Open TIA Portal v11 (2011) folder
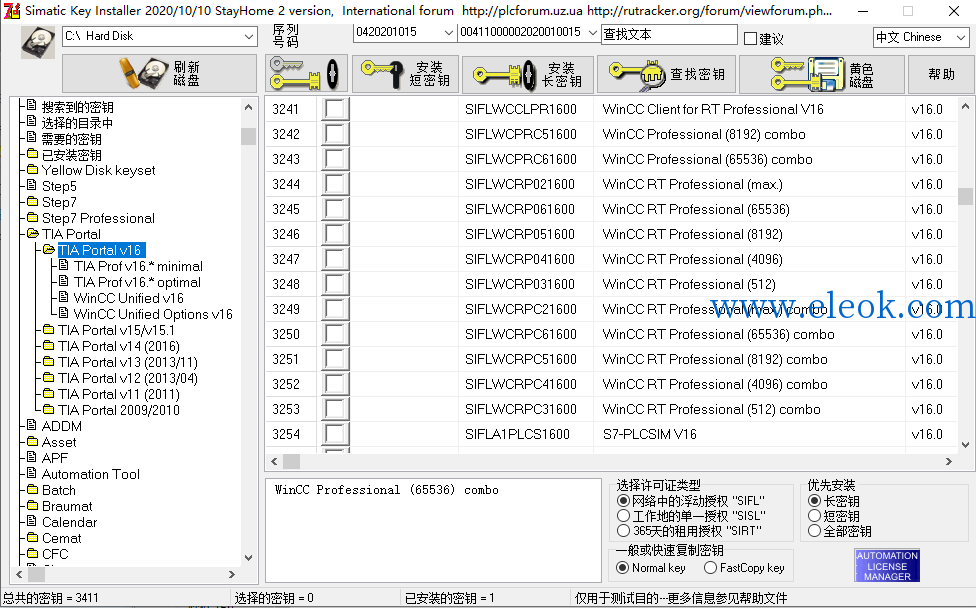This screenshot has height=608, width=976. point(119,395)
